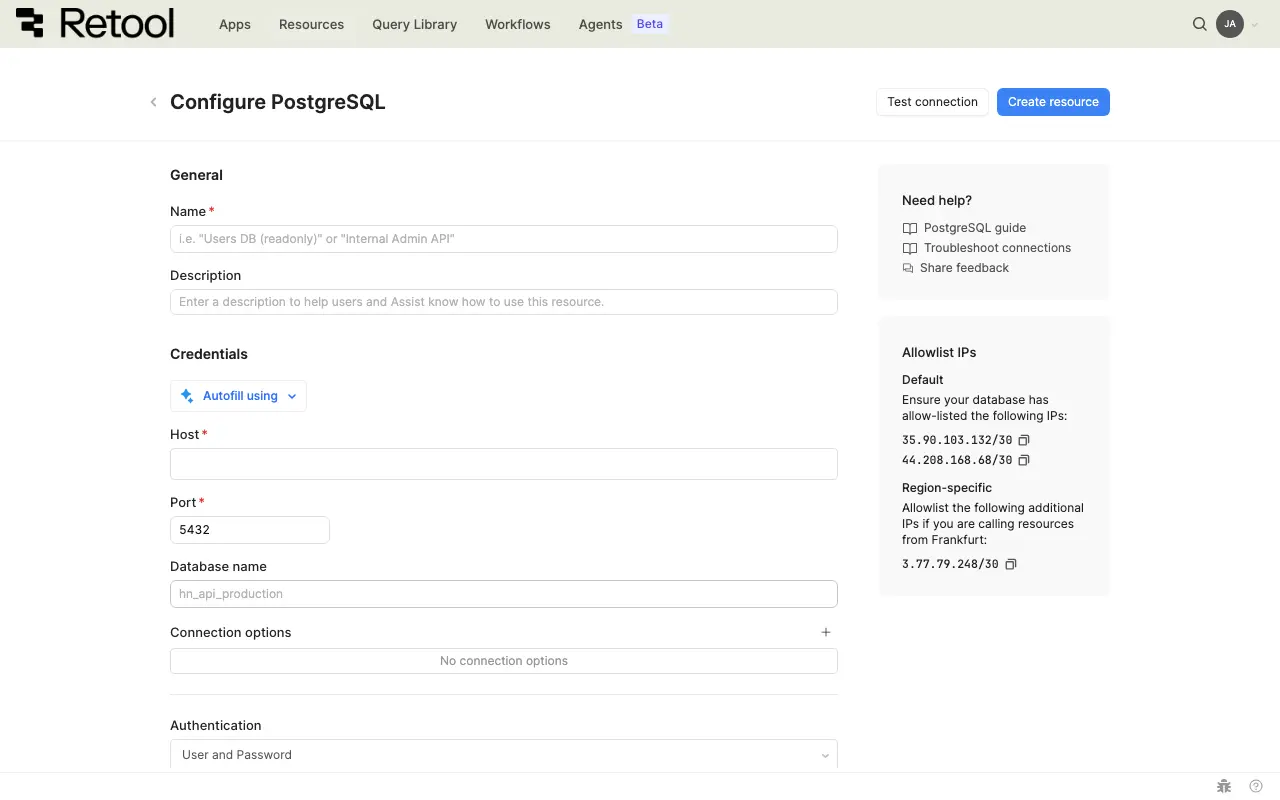Click the back arrow beside Configure PostgreSQL
This screenshot has height=800, width=1280.
[153, 102]
